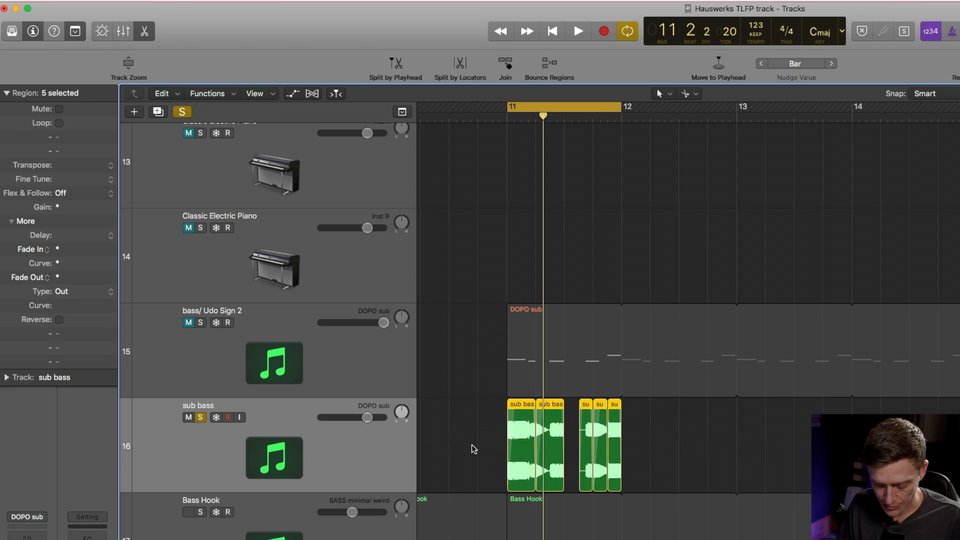
Task: Open the Toolbar toggle button
Action: coord(75,31)
